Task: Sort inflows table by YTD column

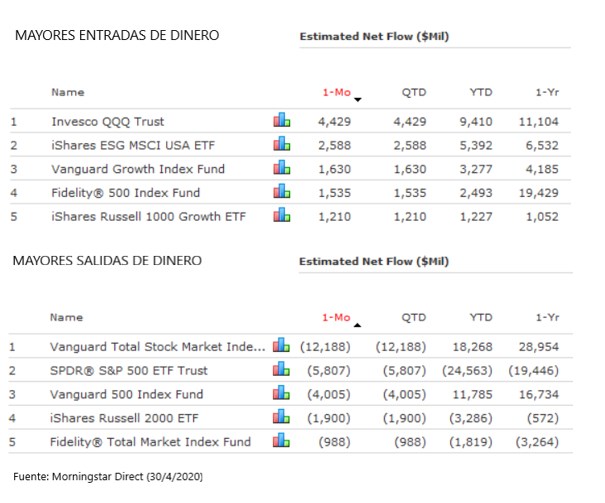Action: point(480,92)
